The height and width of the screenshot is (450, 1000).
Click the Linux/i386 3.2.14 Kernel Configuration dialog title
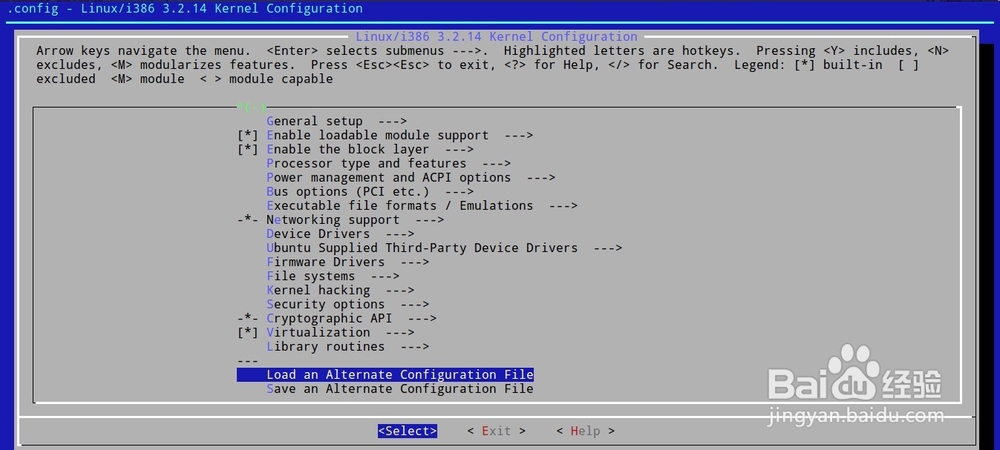[x=496, y=36]
